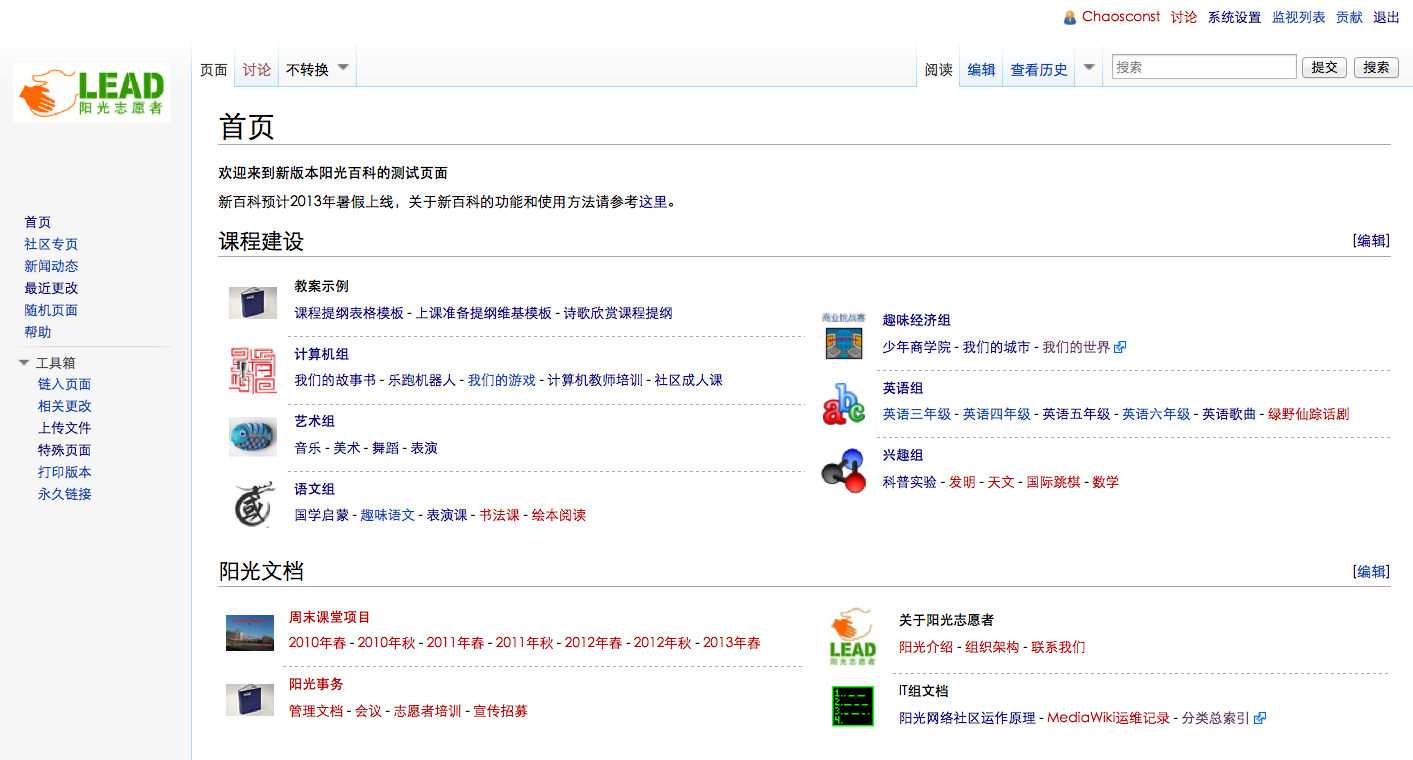The width and height of the screenshot is (1413, 760).
Task: Click the 提交 button
Action: [x=1324, y=67]
